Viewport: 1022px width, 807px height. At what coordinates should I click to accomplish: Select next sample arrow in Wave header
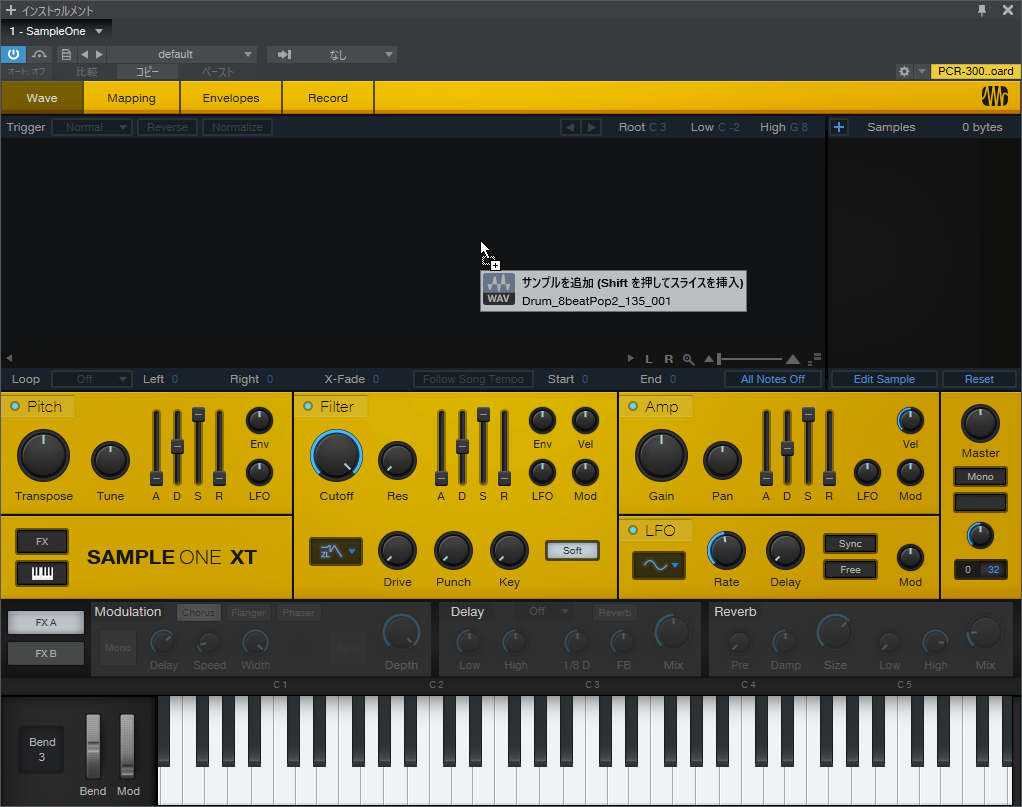(x=591, y=127)
